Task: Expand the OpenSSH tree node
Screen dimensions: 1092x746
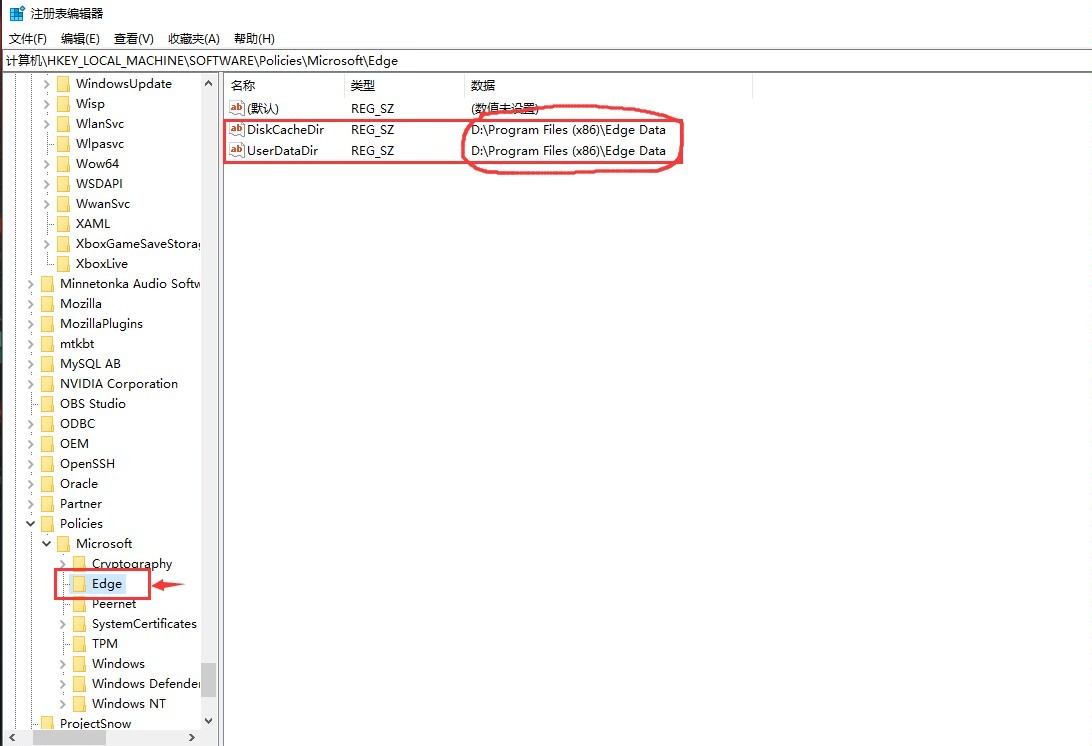Action: 31,464
